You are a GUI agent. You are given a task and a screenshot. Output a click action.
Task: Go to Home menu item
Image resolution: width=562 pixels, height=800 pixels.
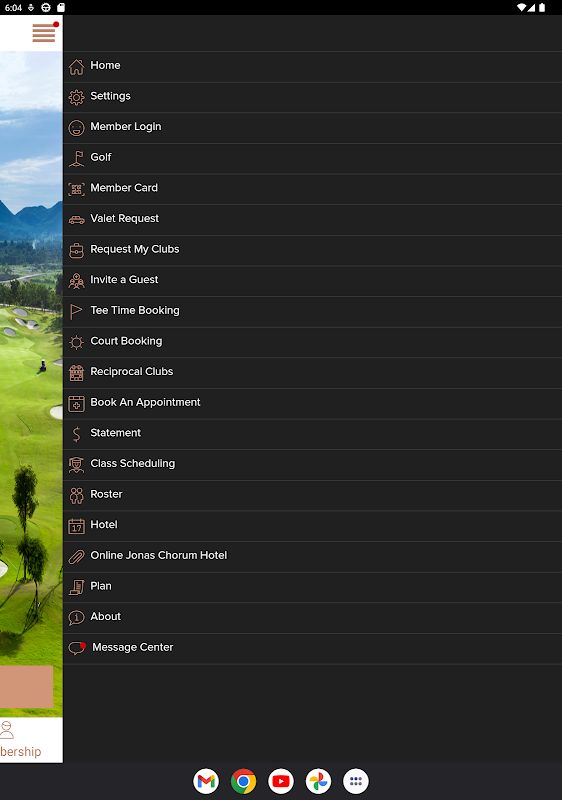point(313,67)
